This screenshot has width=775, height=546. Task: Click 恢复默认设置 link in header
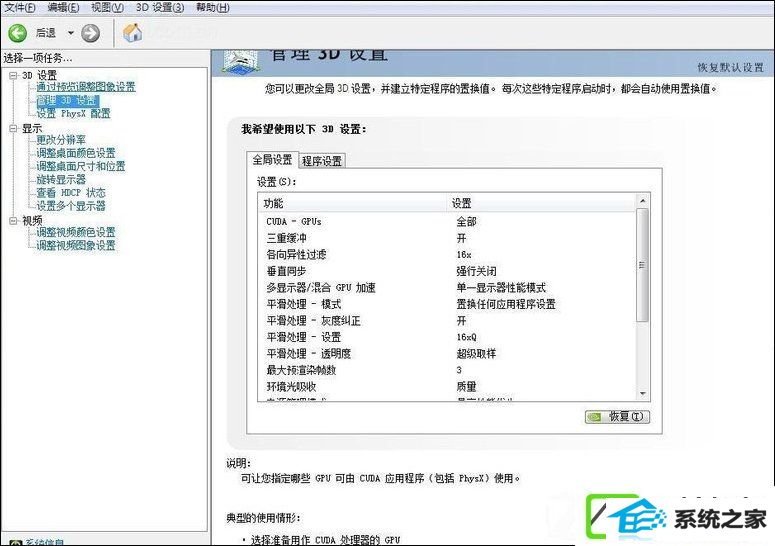coord(731,68)
